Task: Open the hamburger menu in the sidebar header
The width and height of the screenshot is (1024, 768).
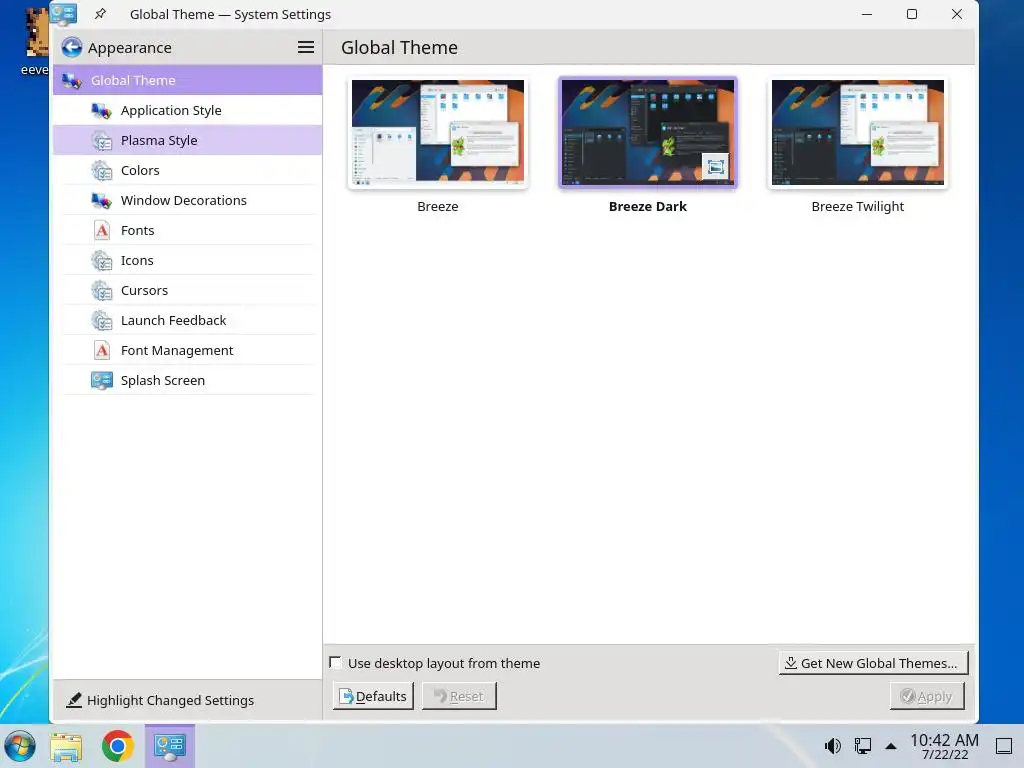Action: point(306,47)
